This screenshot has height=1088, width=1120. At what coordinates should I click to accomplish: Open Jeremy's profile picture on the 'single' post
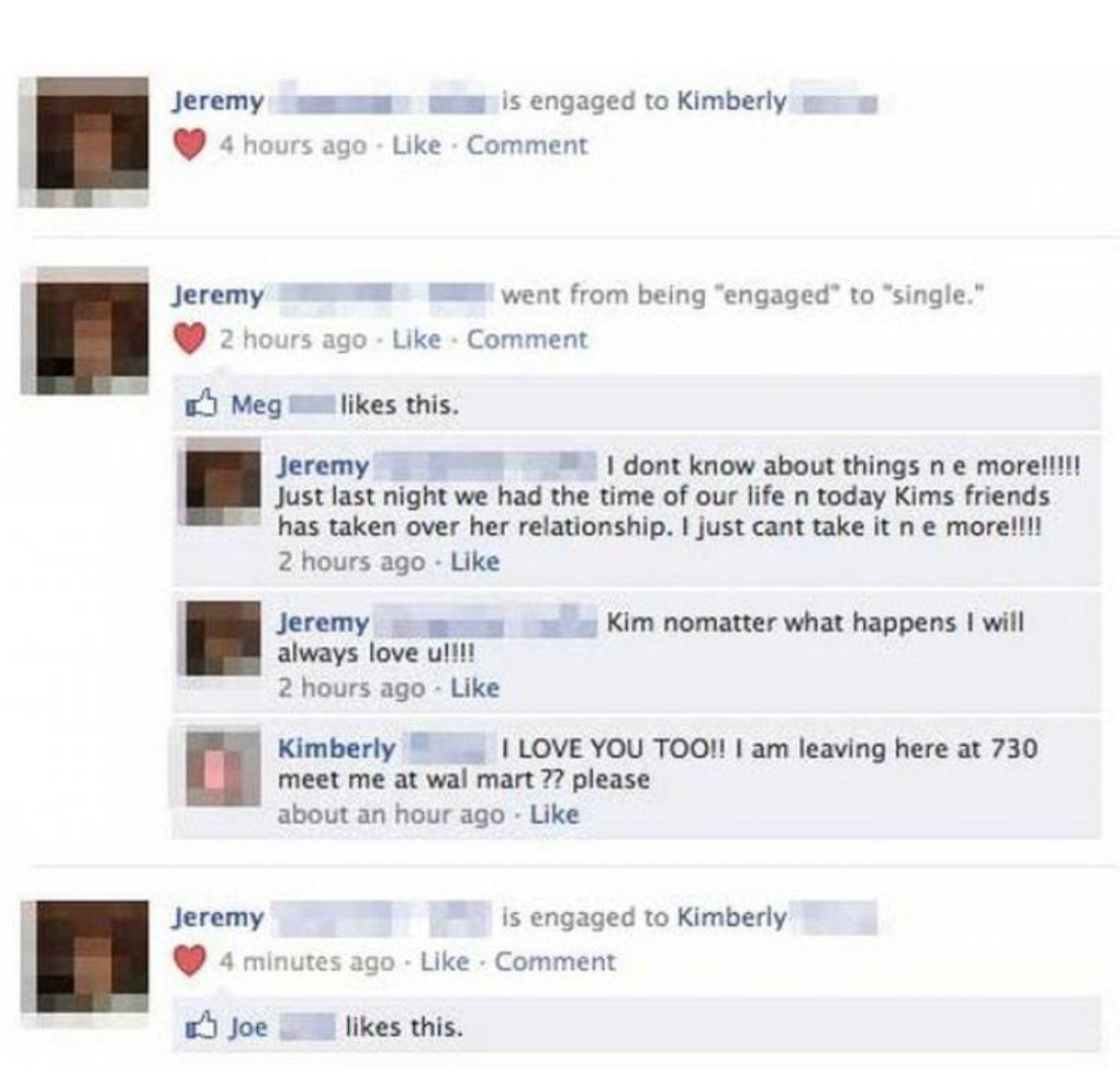point(83,331)
